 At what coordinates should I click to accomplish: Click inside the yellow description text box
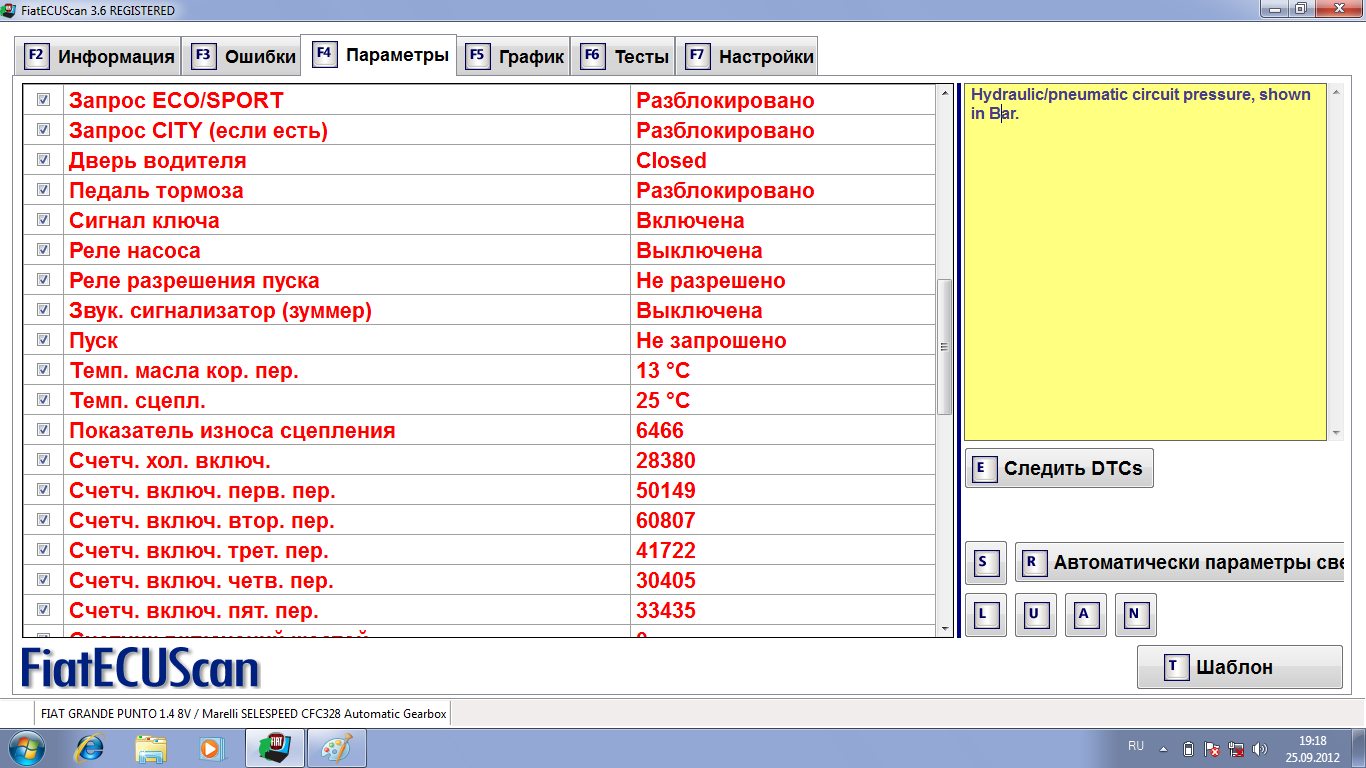point(1145,270)
